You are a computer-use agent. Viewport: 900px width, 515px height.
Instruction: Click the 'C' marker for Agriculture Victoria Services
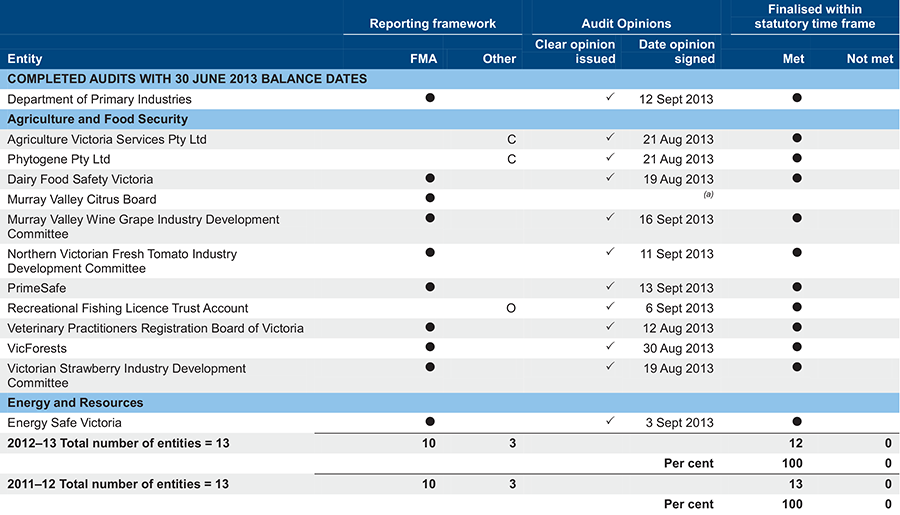click(511, 140)
